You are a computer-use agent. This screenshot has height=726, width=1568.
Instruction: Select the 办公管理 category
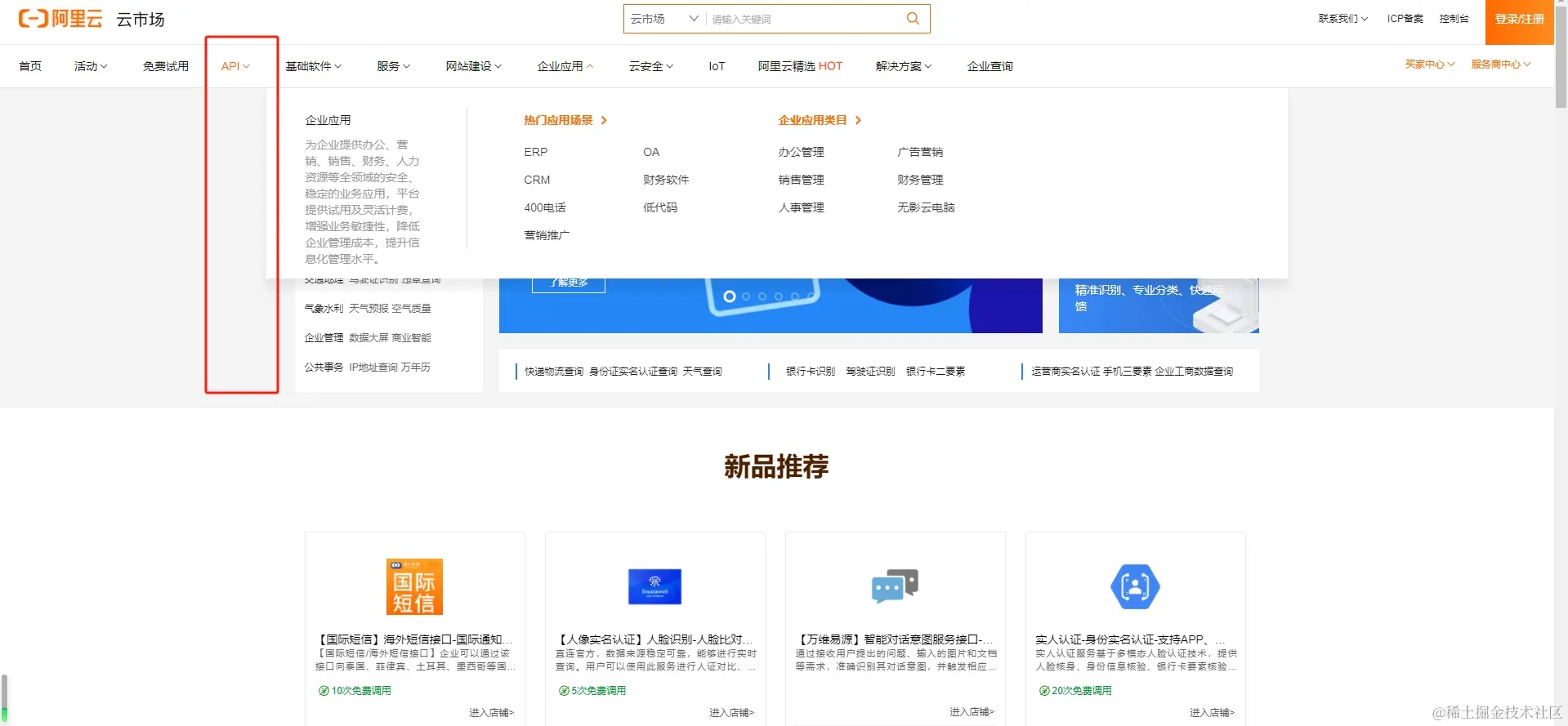coord(801,152)
